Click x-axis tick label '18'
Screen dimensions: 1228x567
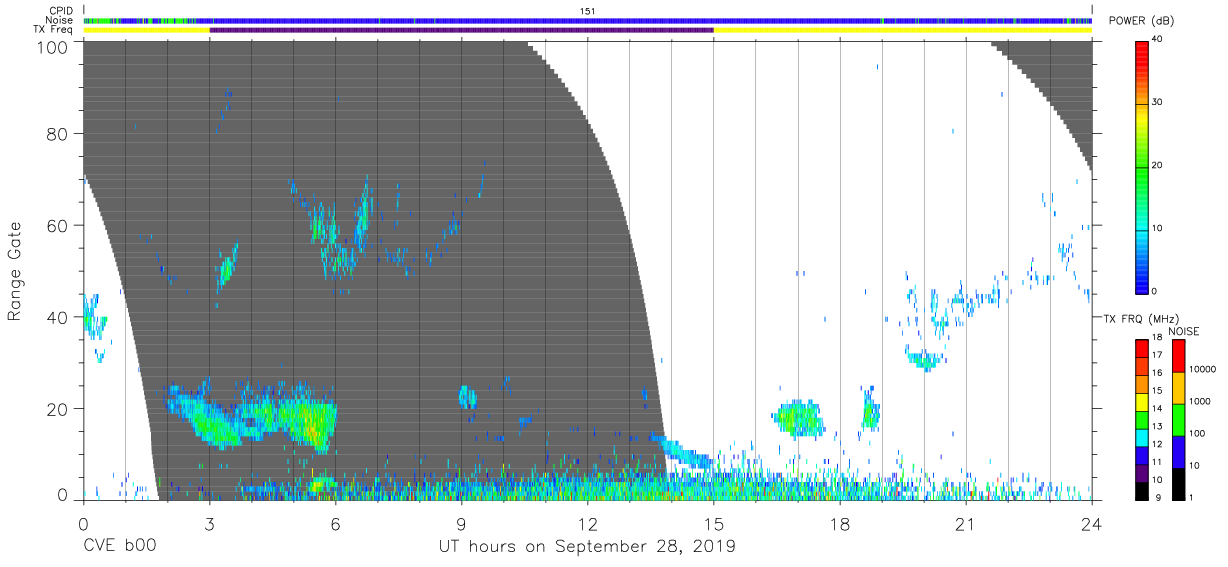[839, 523]
